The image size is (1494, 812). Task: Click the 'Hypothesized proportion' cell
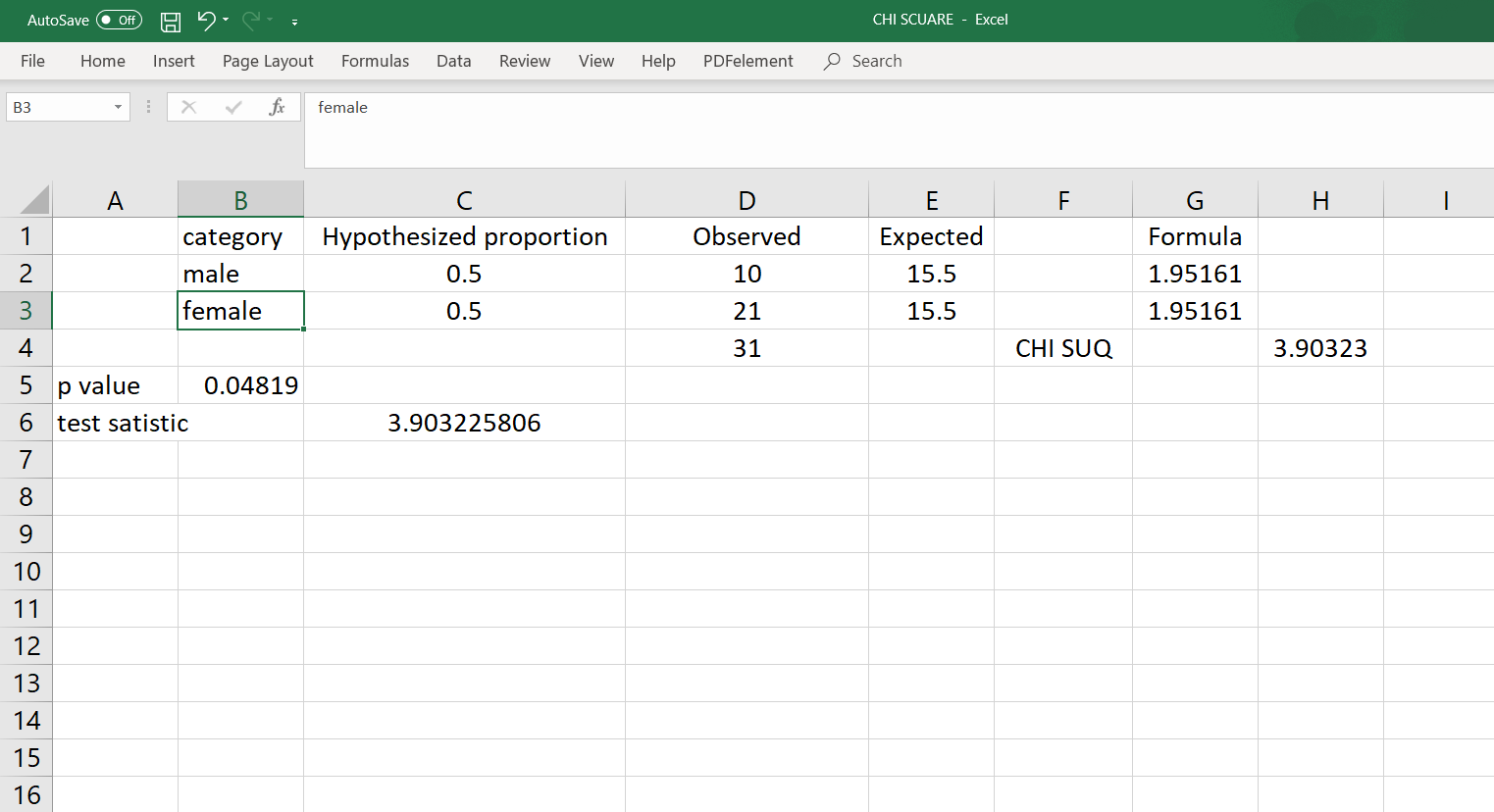pyautogui.click(x=464, y=236)
